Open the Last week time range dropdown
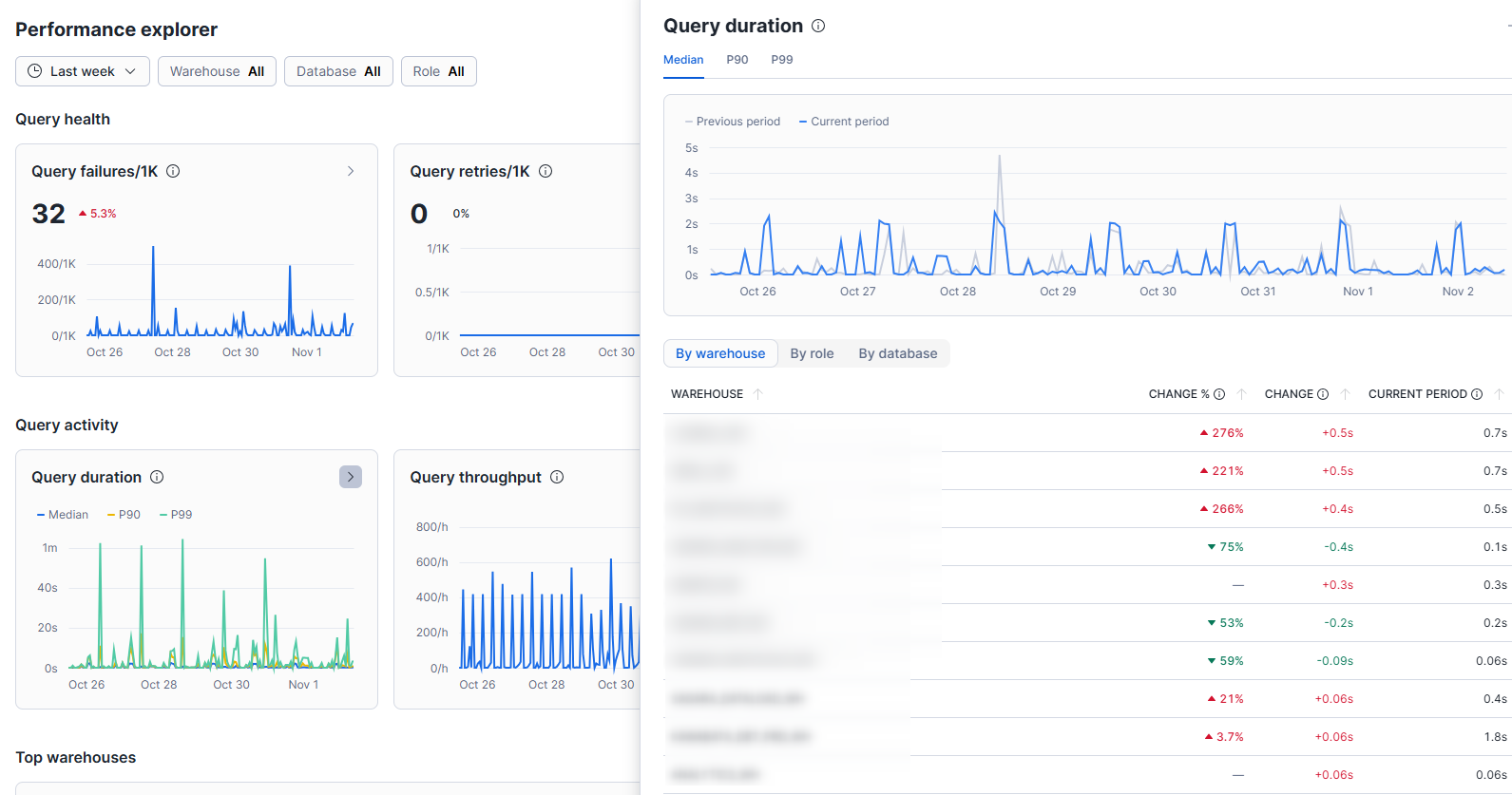 (x=83, y=71)
